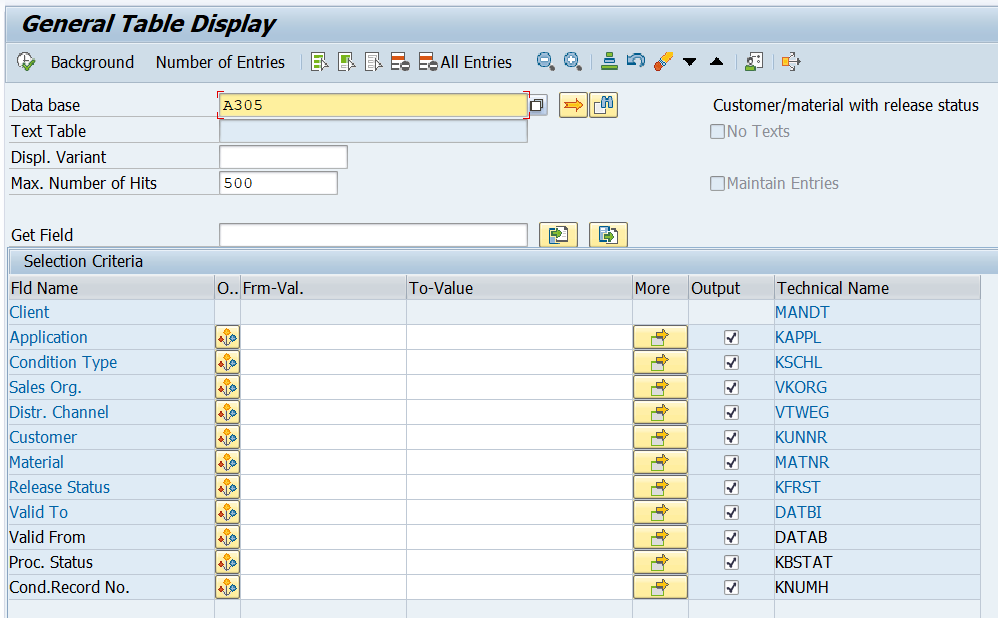
Task: Click the user settings toolbar icon
Action: click(x=754, y=62)
